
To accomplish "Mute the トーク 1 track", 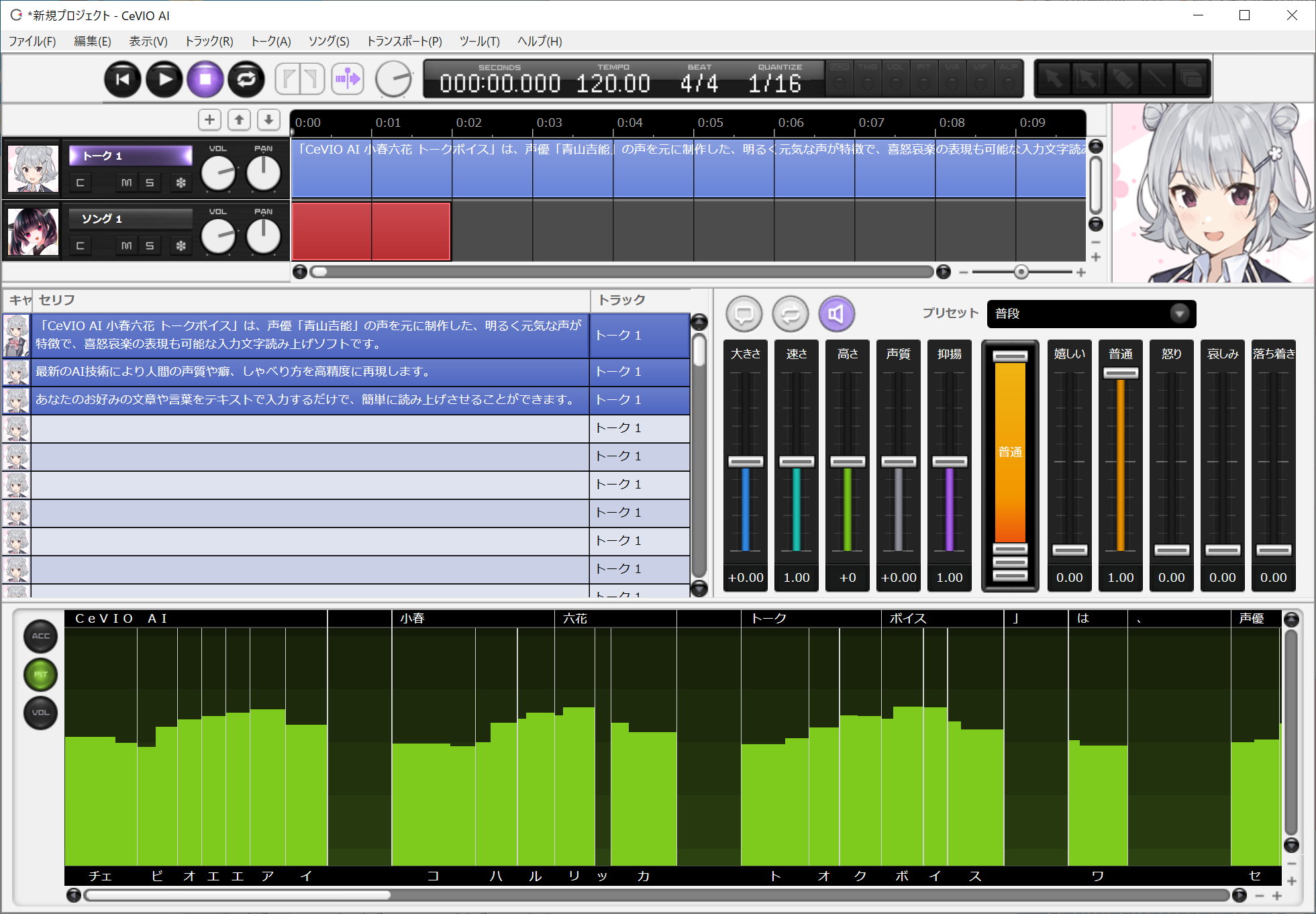I will click(126, 183).
